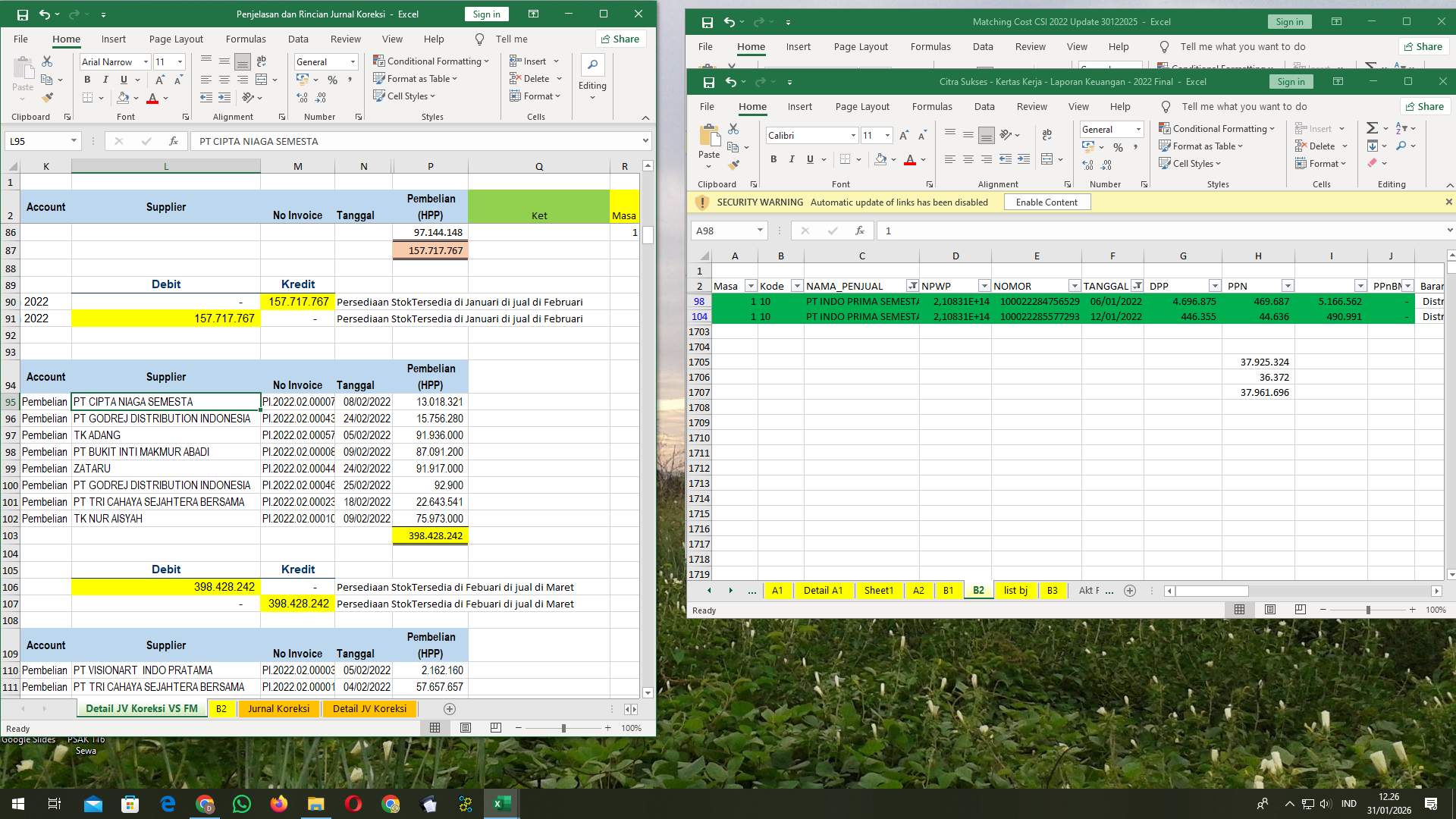Click Sign in on the active workbook

click(x=1291, y=81)
